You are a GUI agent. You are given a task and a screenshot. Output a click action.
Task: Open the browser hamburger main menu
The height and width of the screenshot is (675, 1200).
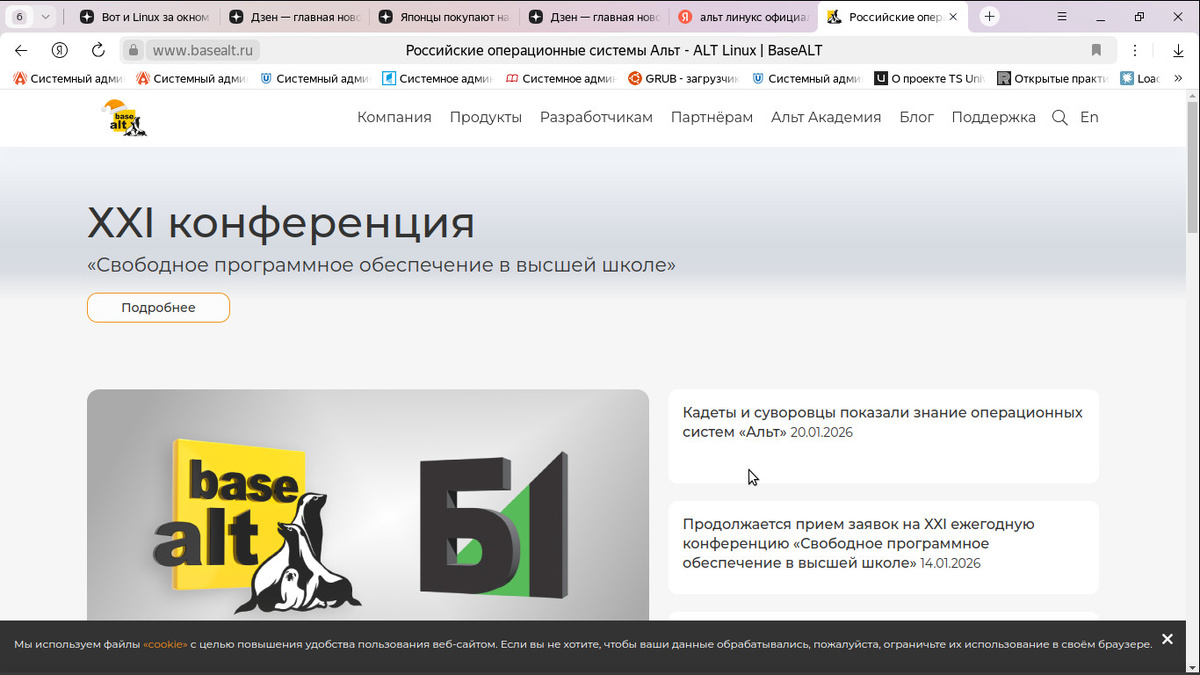point(1063,17)
